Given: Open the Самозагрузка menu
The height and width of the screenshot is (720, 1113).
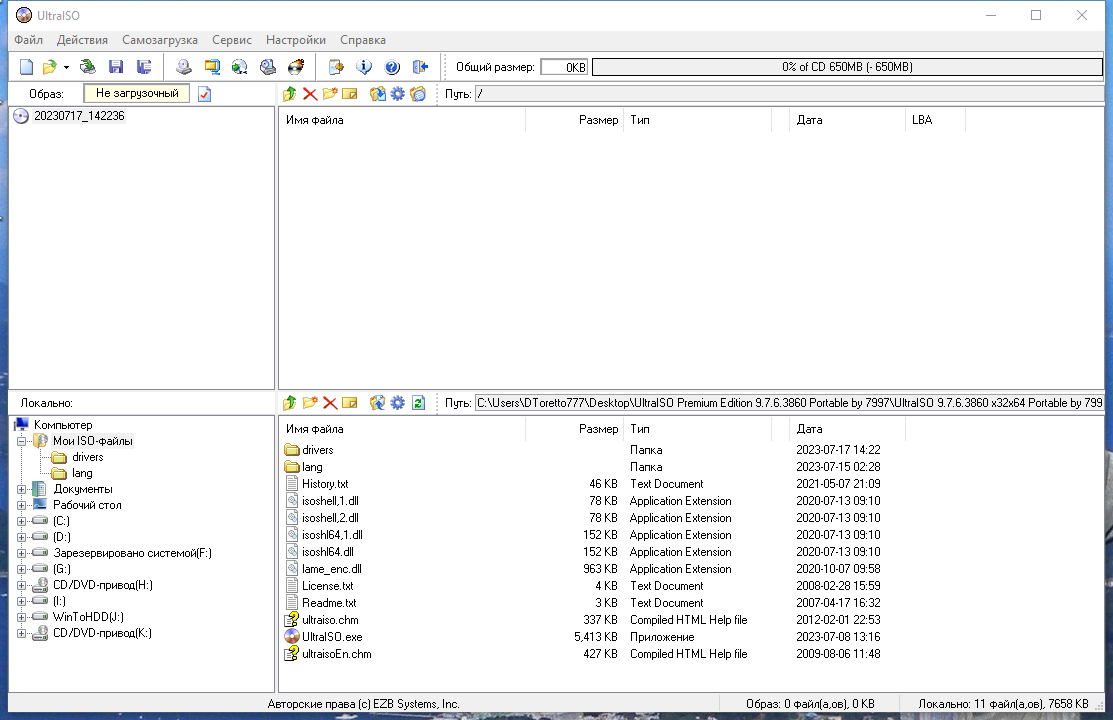Looking at the screenshot, I should tap(160, 40).
